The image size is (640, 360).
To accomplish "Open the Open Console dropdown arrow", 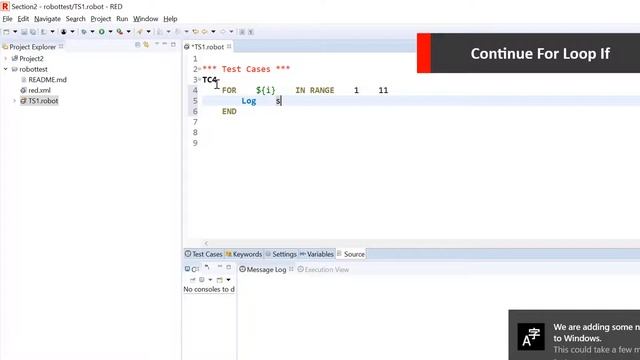I will pos(228,280).
